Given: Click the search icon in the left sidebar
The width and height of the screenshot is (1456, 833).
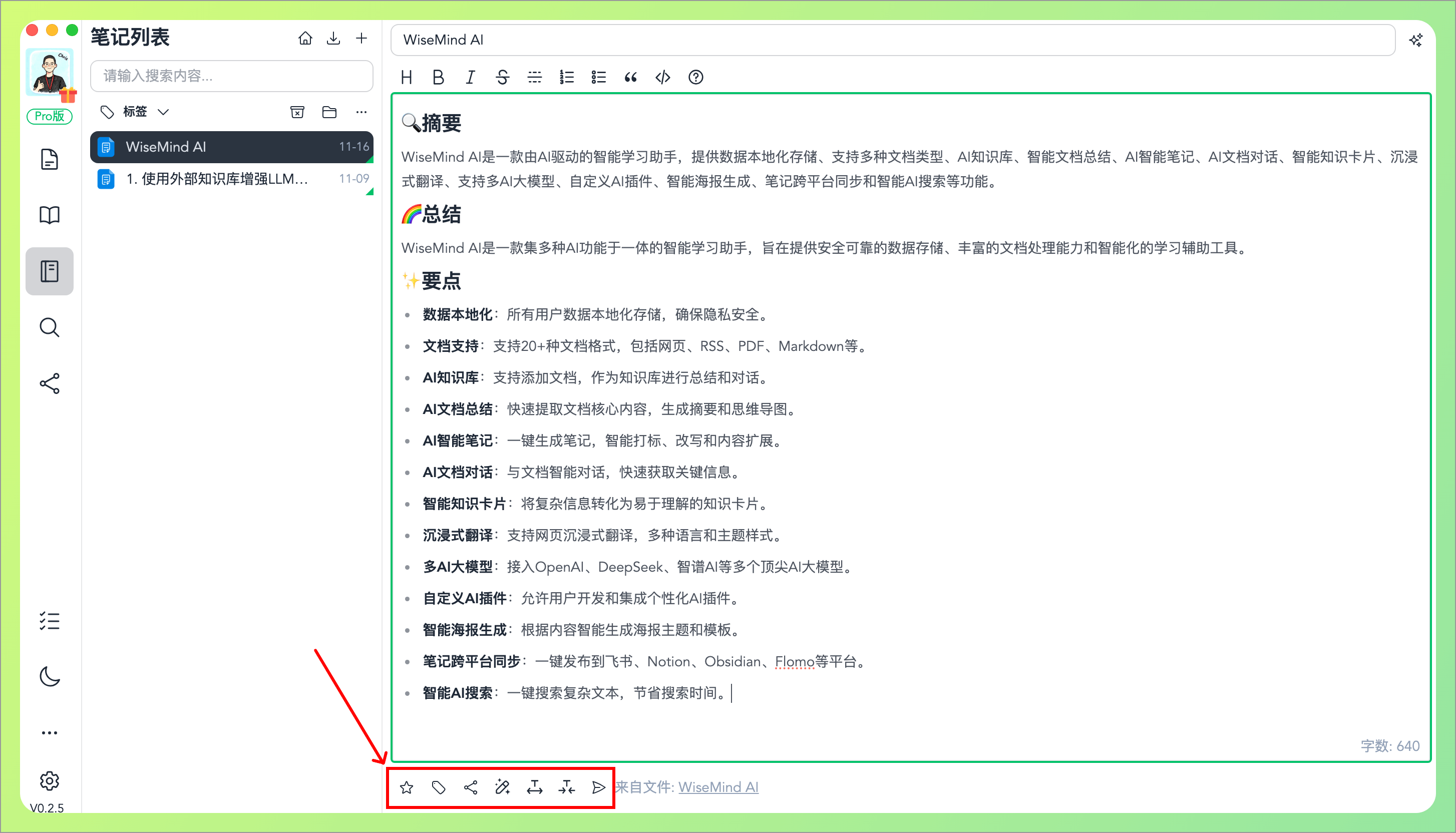Looking at the screenshot, I should [x=50, y=327].
